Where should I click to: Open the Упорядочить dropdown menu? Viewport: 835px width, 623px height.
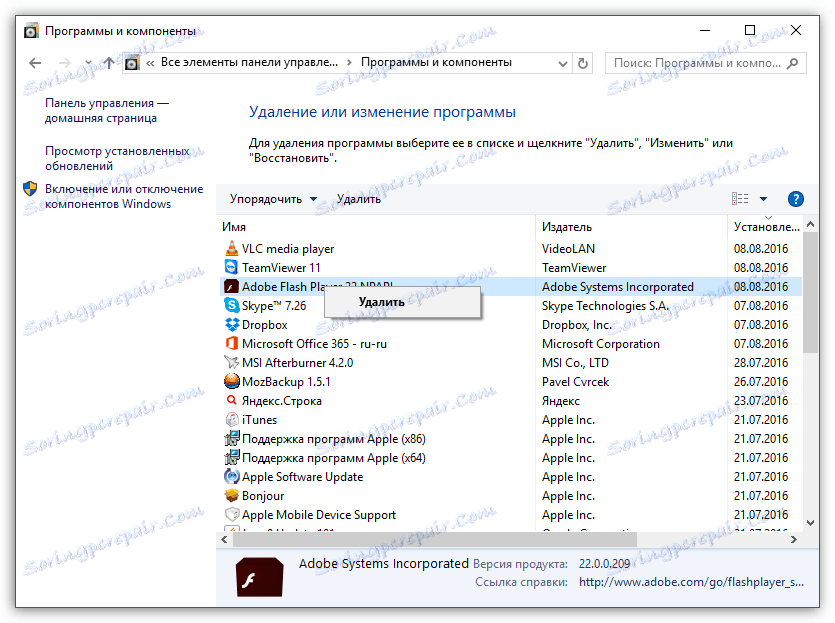[x=263, y=198]
